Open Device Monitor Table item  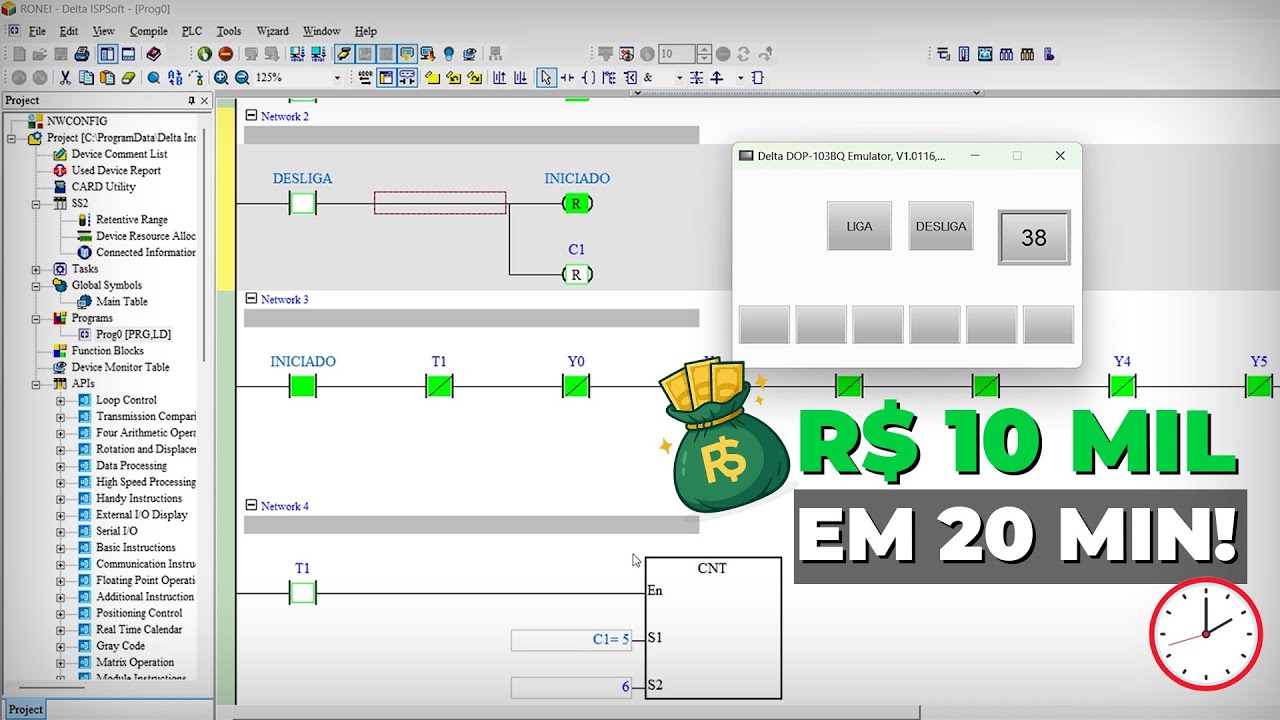click(120, 367)
